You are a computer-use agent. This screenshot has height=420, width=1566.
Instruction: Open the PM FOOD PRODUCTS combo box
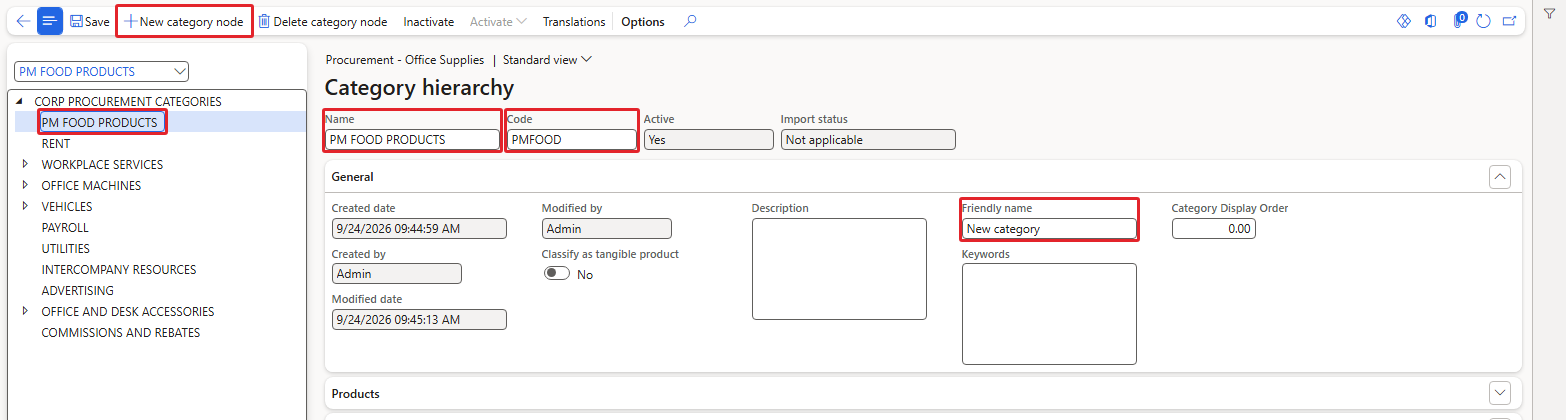[x=102, y=71]
